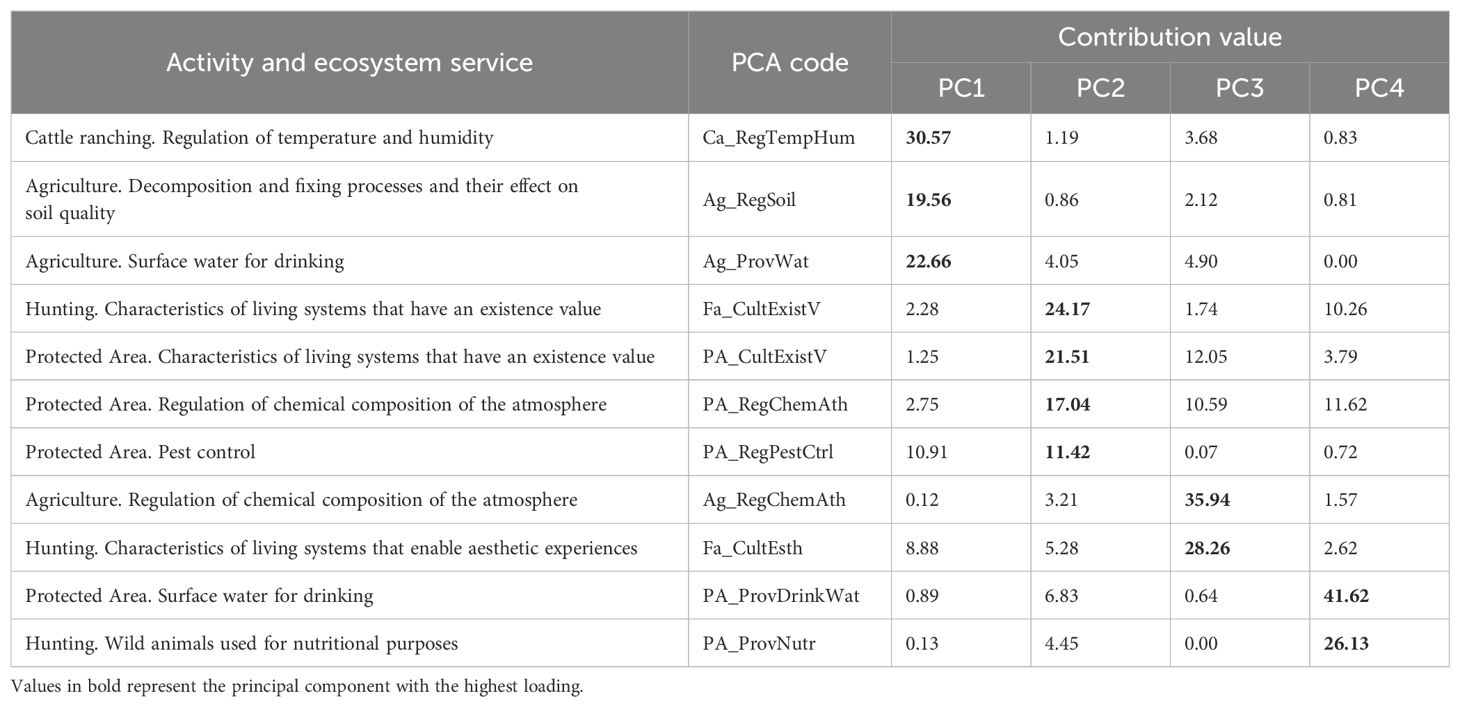Select the PC3 column header
The image size is (1460, 707).
[x=1239, y=88]
